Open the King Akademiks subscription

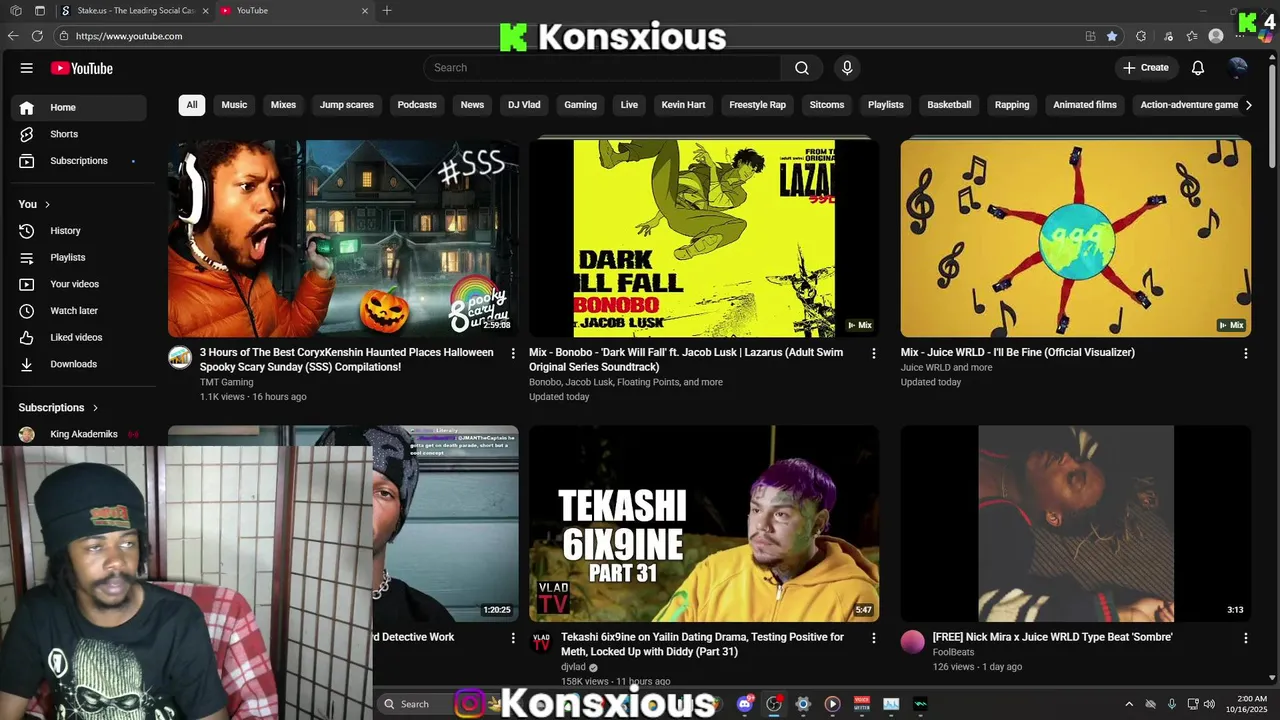tap(79, 434)
